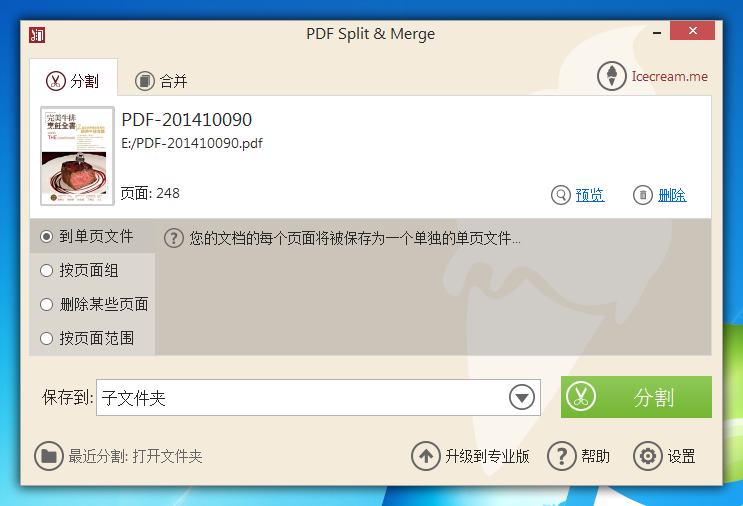The image size is (743, 506).
Task: Click the PDF cover thumbnail
Action: (x=77, y=156)
